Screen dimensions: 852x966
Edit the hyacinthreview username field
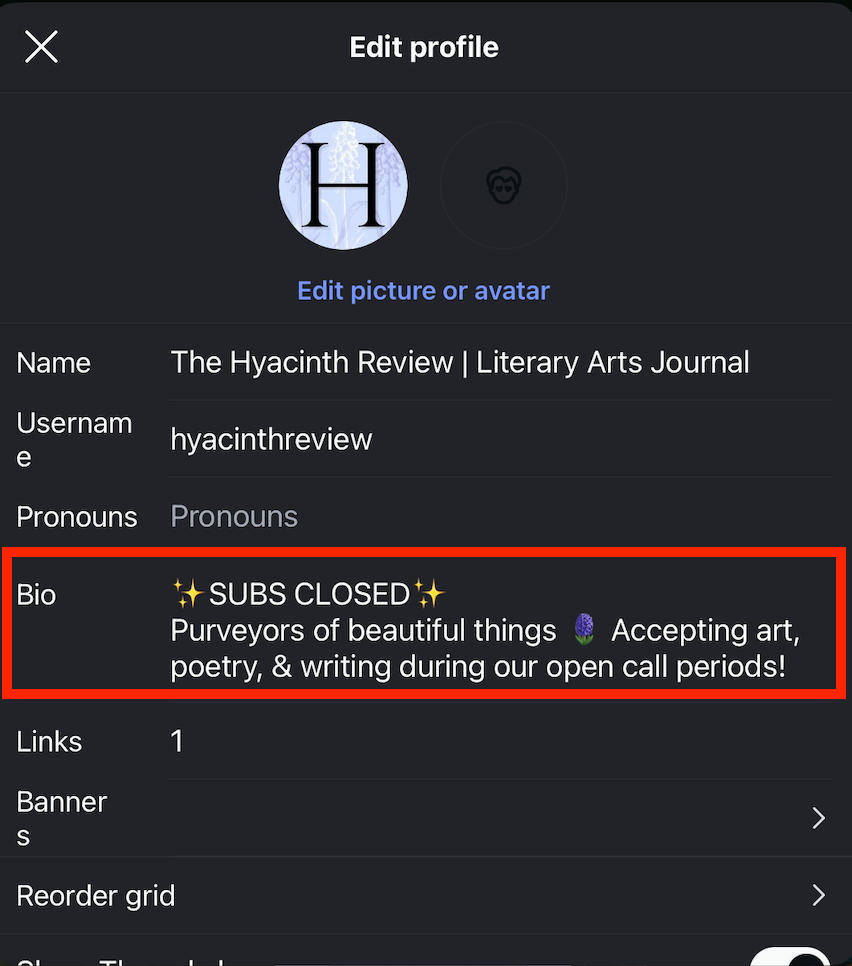pyautogui.click(x=271, y=439)
